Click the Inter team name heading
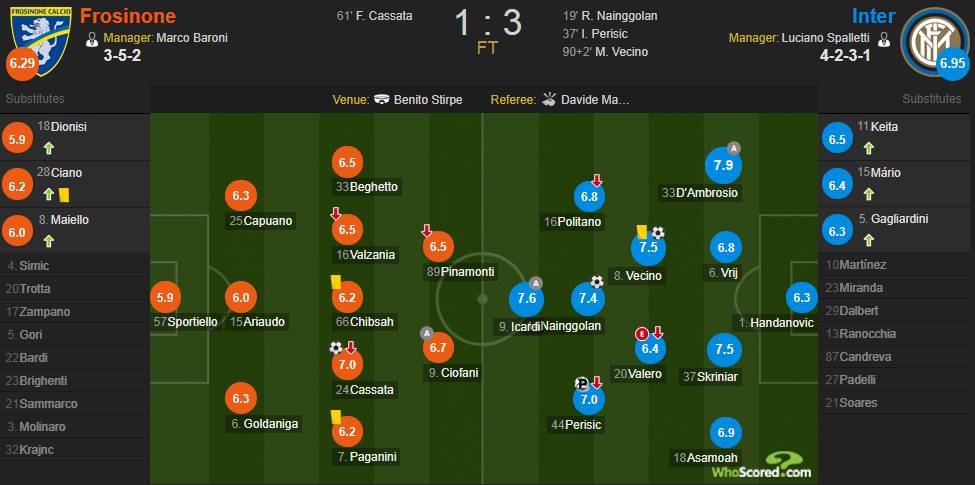The image size is (975, 485). (874, 16)
